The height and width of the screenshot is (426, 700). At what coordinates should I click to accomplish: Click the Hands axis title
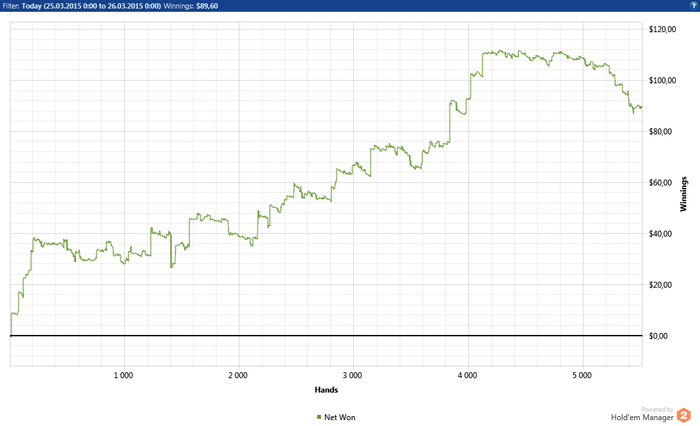coord(326,390)
